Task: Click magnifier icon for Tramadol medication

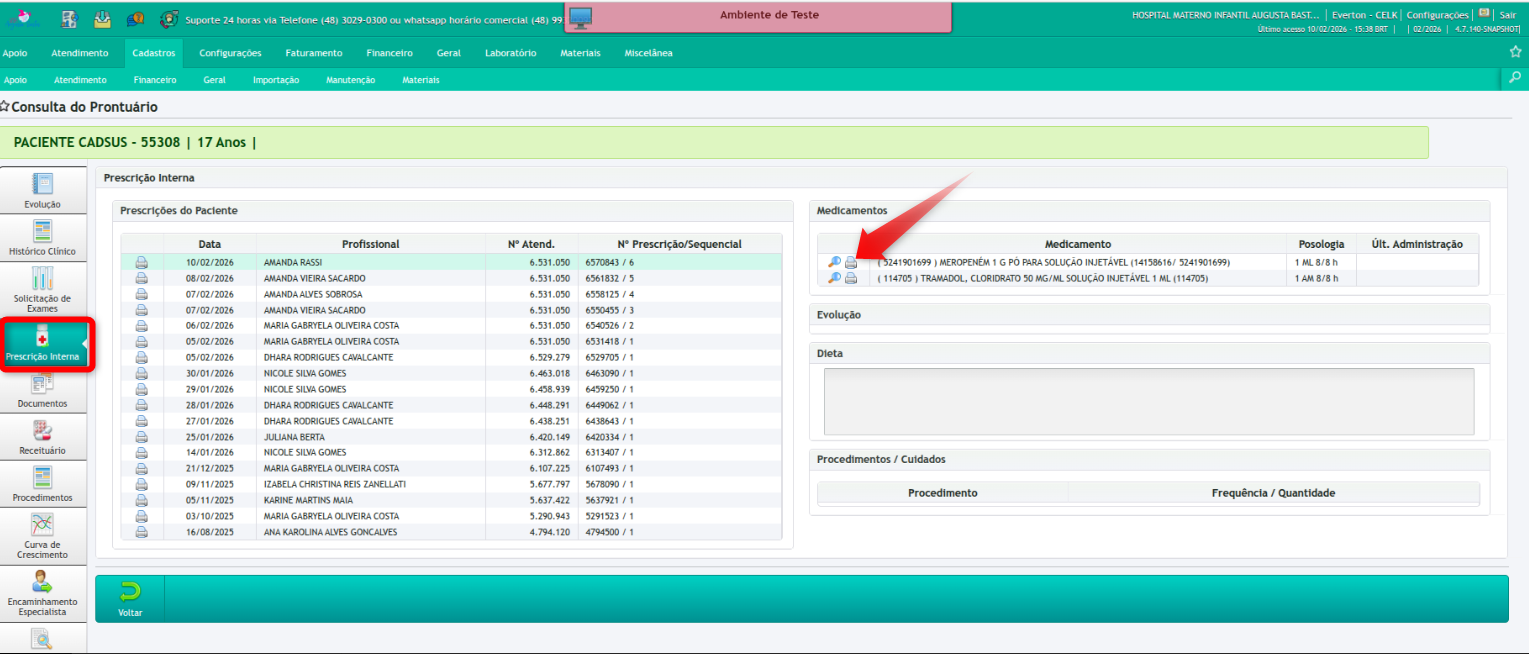Action: [x=834, y=278]
